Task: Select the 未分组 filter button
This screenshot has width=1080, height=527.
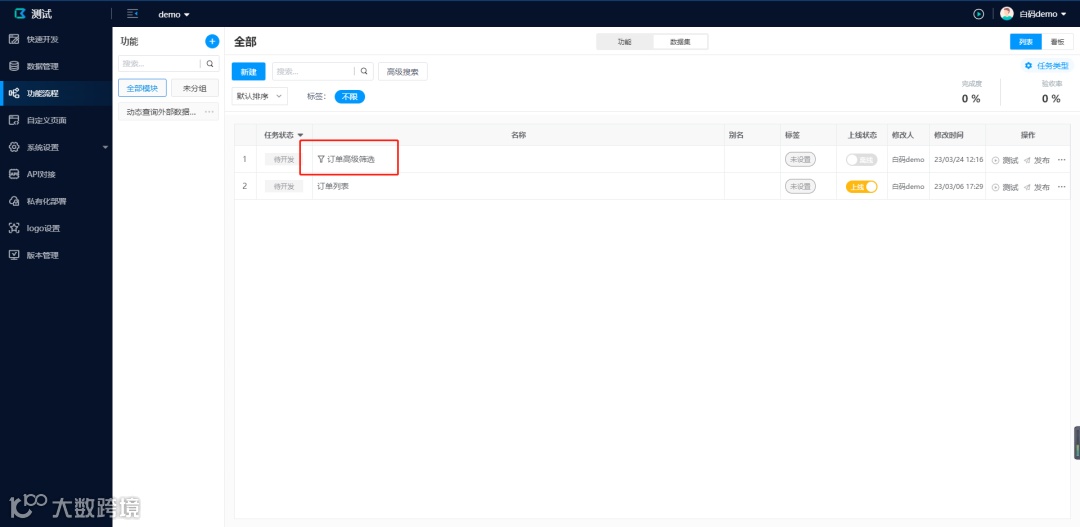Action: pos(195,88)
